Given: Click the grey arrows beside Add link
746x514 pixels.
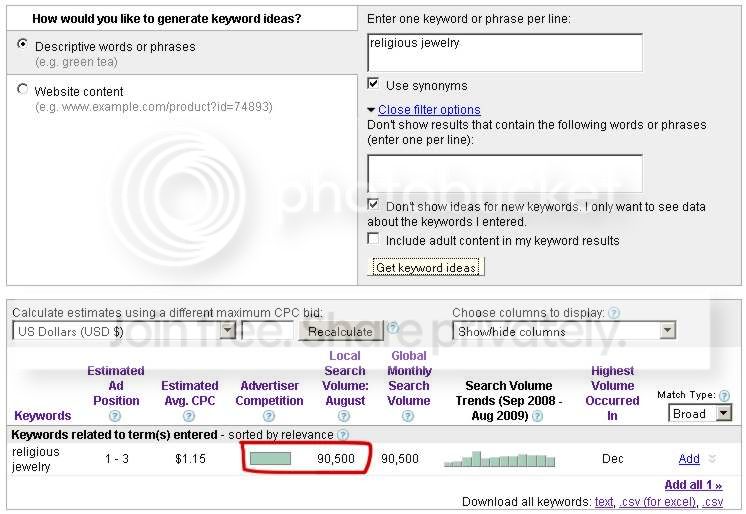Looking at the screenshot, I should (712, 458).
